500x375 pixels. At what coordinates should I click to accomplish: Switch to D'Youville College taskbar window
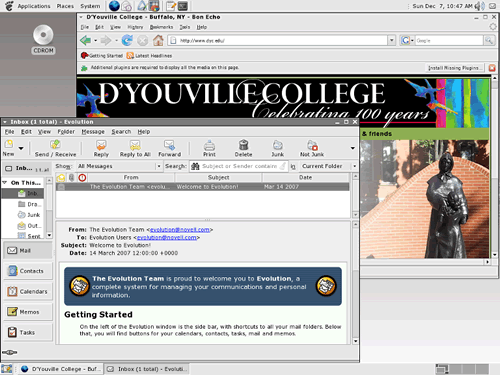pyautogui.click(x=60, y=369)
